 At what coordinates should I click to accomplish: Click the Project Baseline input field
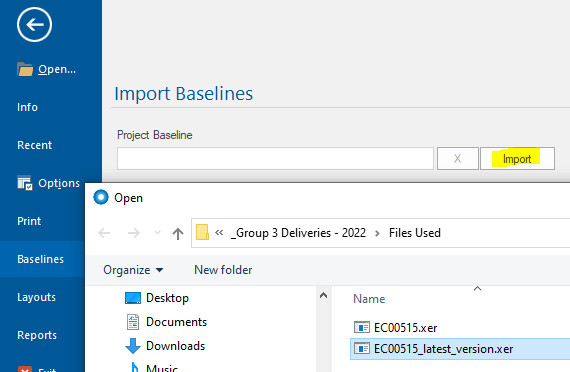(275, 159)
